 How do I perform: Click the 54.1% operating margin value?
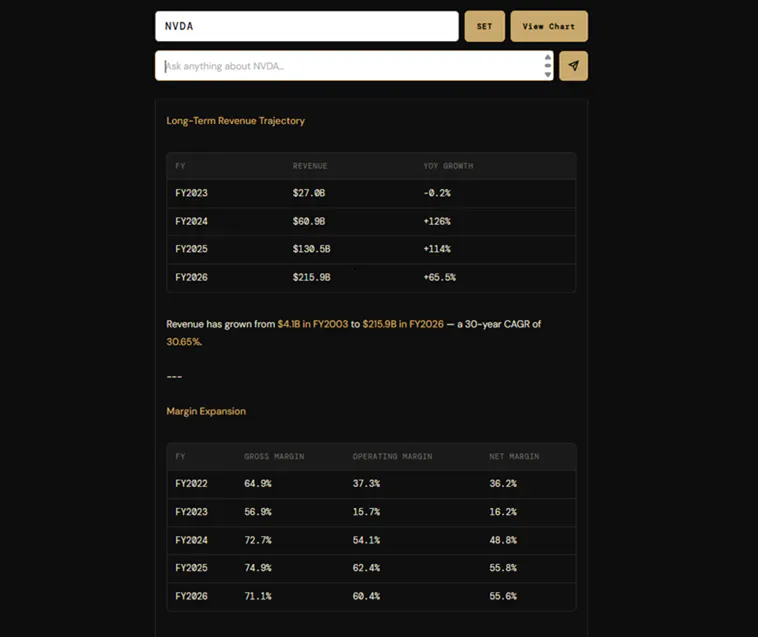pyautogui.click(x=366, y=540)
